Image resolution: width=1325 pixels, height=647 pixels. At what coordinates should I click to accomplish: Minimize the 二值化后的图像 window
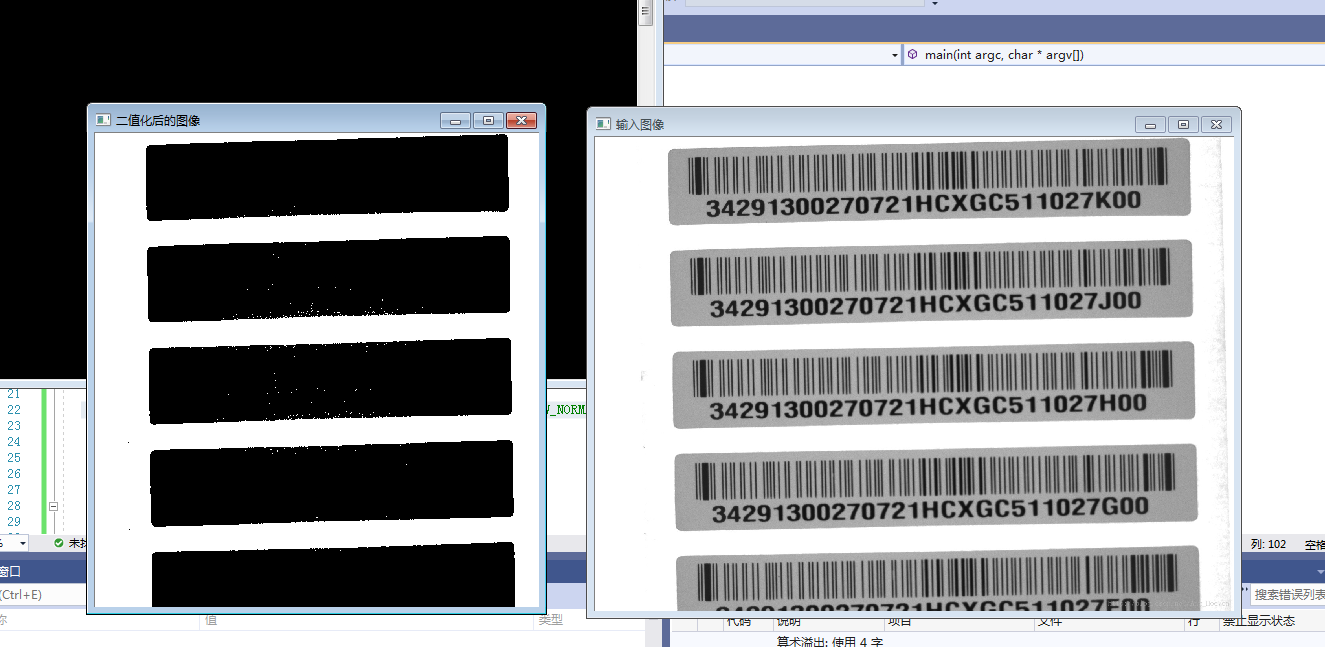pos(455,121)
